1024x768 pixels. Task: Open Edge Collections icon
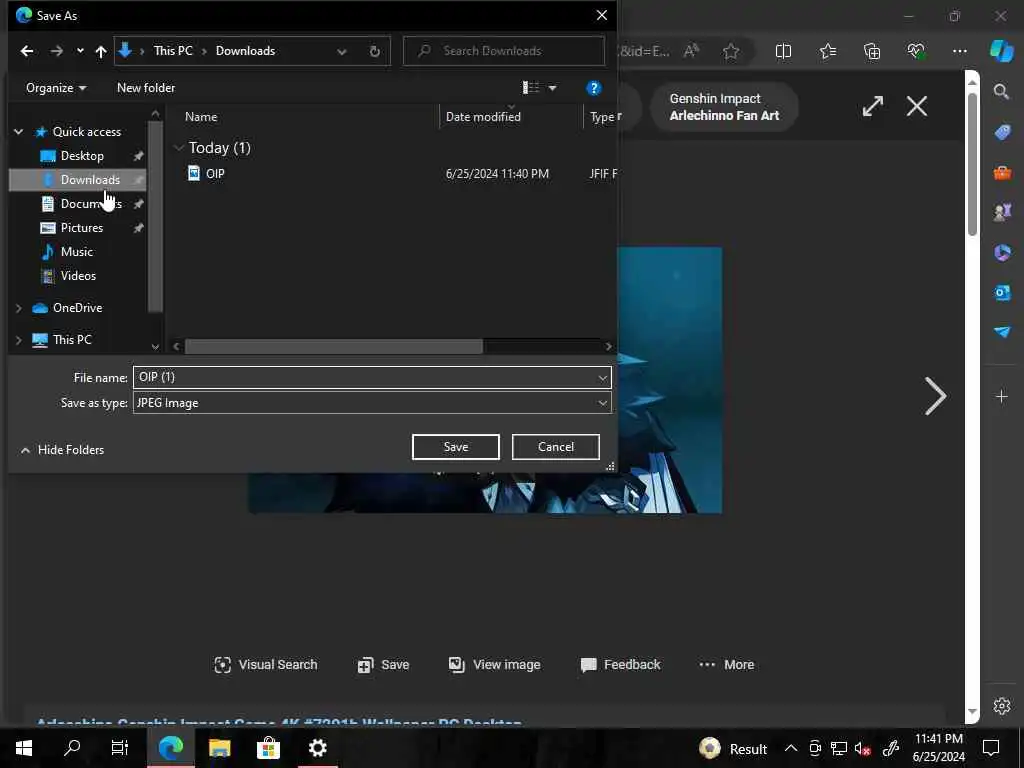pyautogui.click(x=872, y=51)
